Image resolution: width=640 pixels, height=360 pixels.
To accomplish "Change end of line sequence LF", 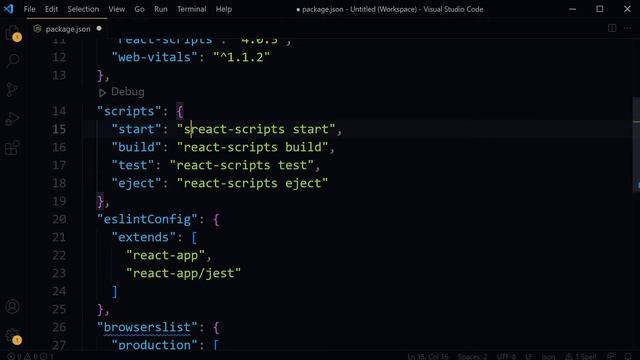I will coord(529,356).
